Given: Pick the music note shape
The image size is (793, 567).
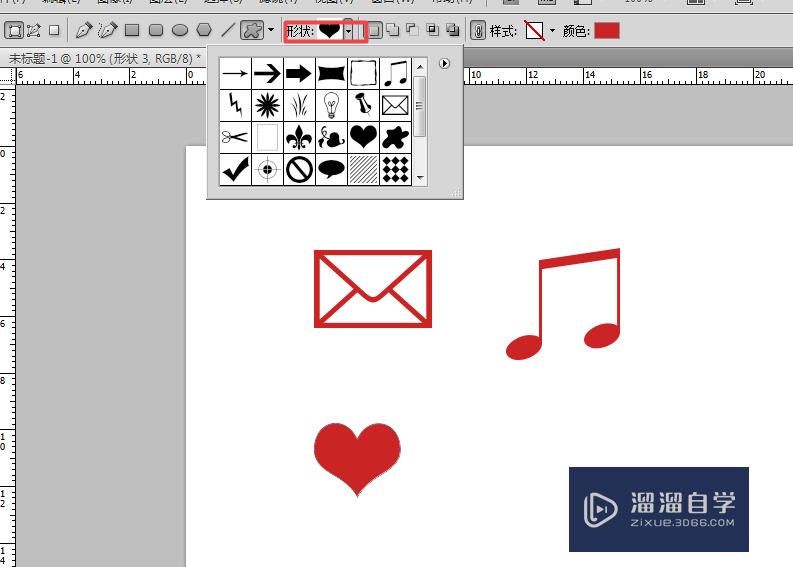Looking at the screenshot, I should coord(395,73).
